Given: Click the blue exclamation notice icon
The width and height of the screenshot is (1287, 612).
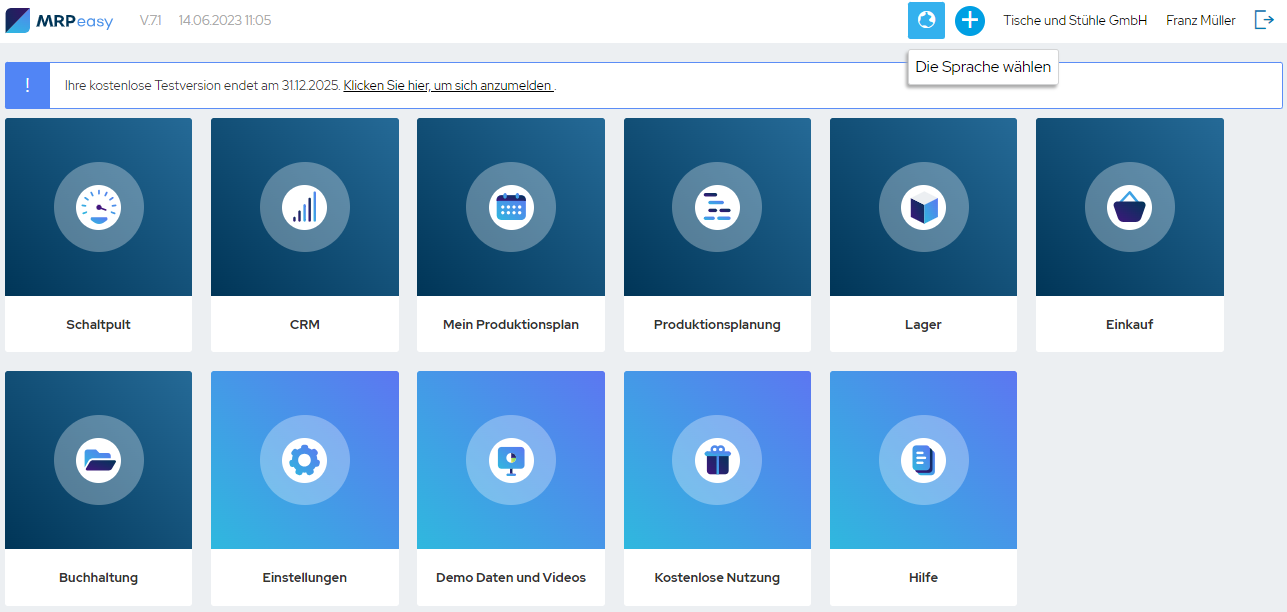Looking at the screenshot, I should [27, 85].
